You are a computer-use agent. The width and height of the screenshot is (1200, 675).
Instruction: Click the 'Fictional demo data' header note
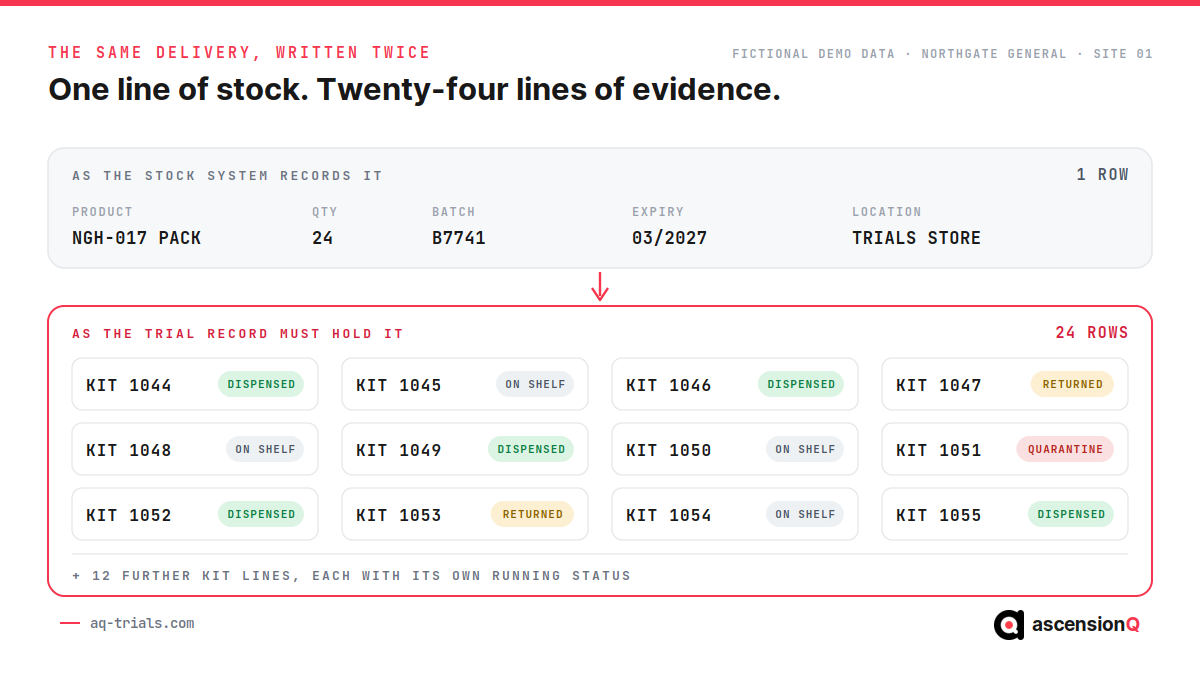click(943, 54)
